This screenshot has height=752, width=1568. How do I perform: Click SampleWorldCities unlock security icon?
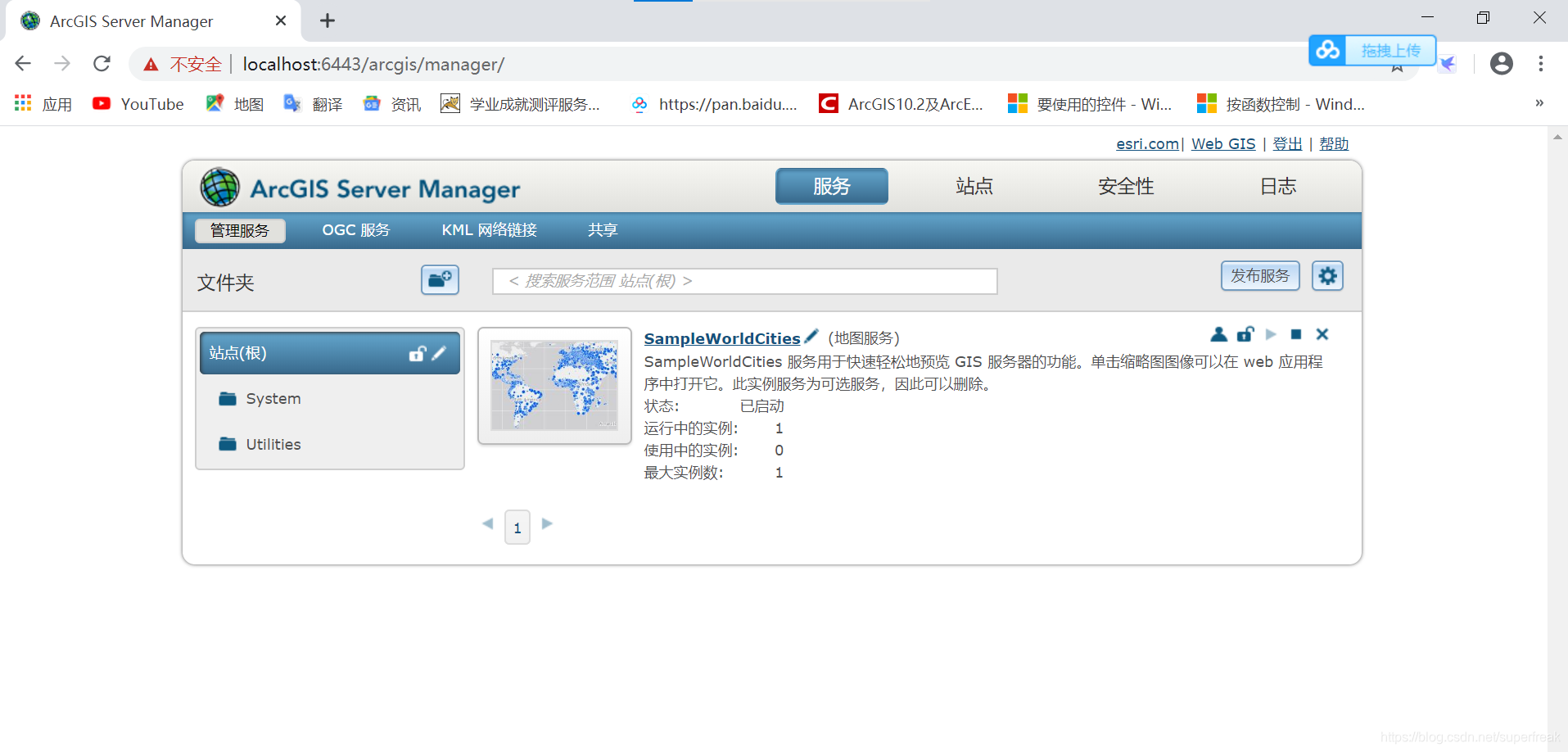(1245, 334)
